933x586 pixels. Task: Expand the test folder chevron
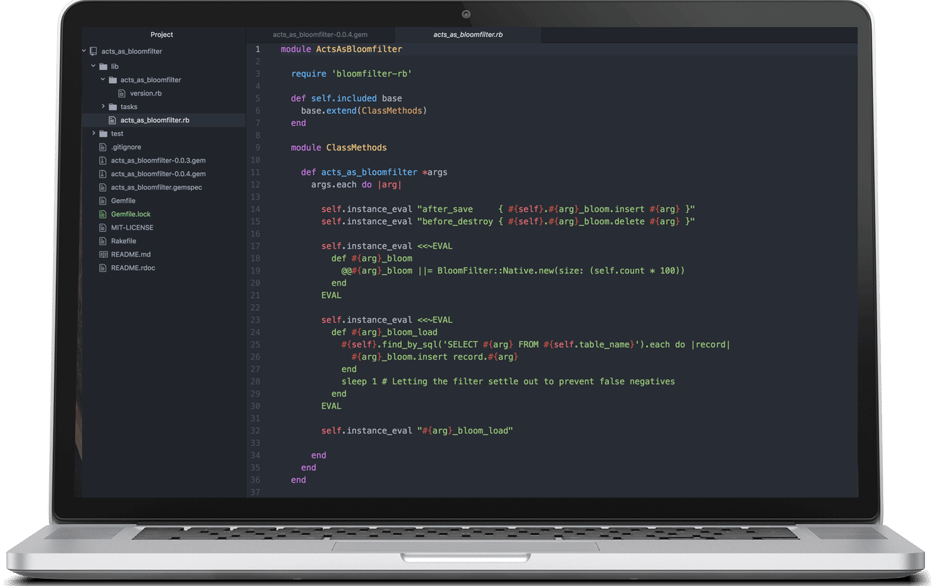pos(93,133)
